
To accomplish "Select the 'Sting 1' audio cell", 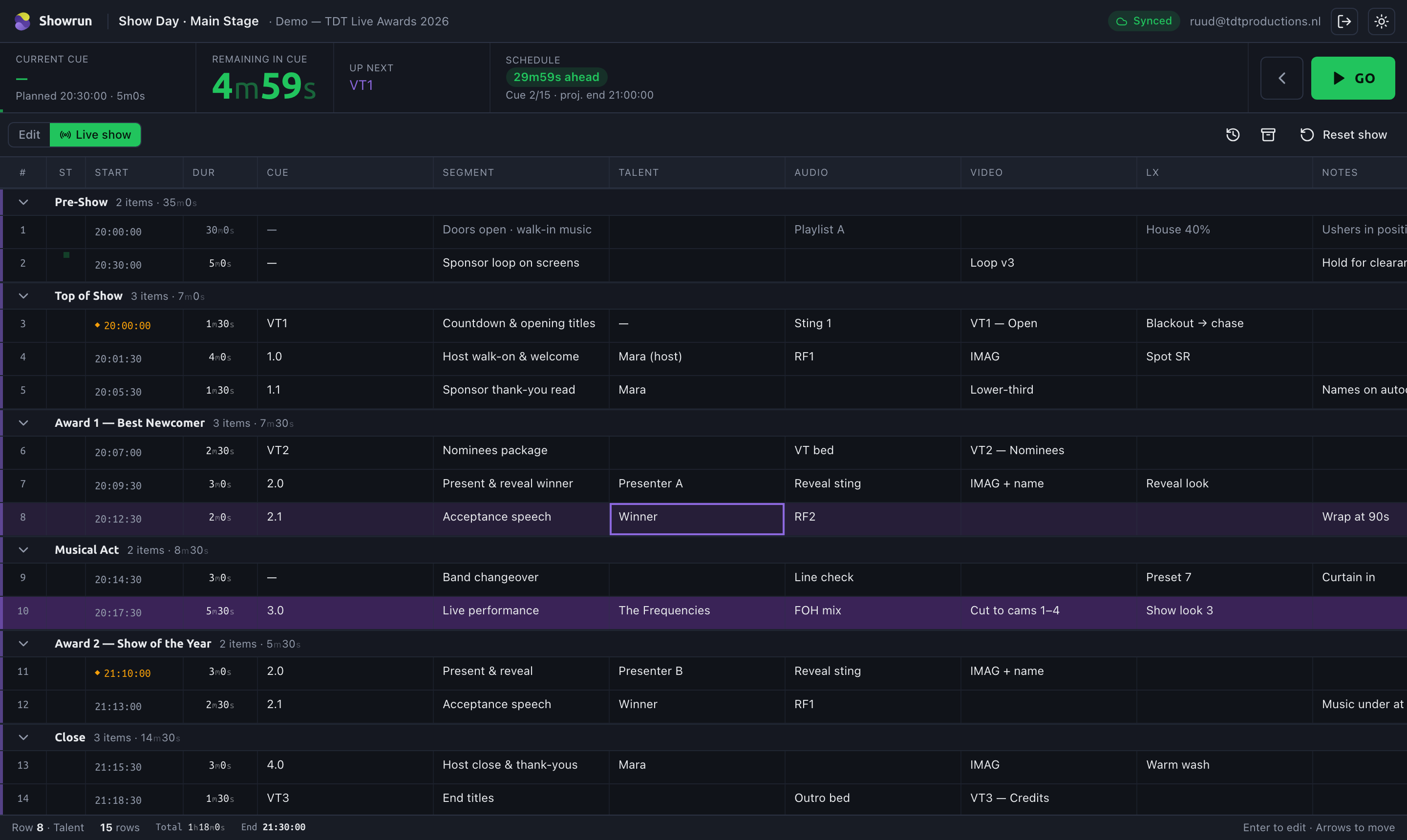I will click(x=873, y=325).
